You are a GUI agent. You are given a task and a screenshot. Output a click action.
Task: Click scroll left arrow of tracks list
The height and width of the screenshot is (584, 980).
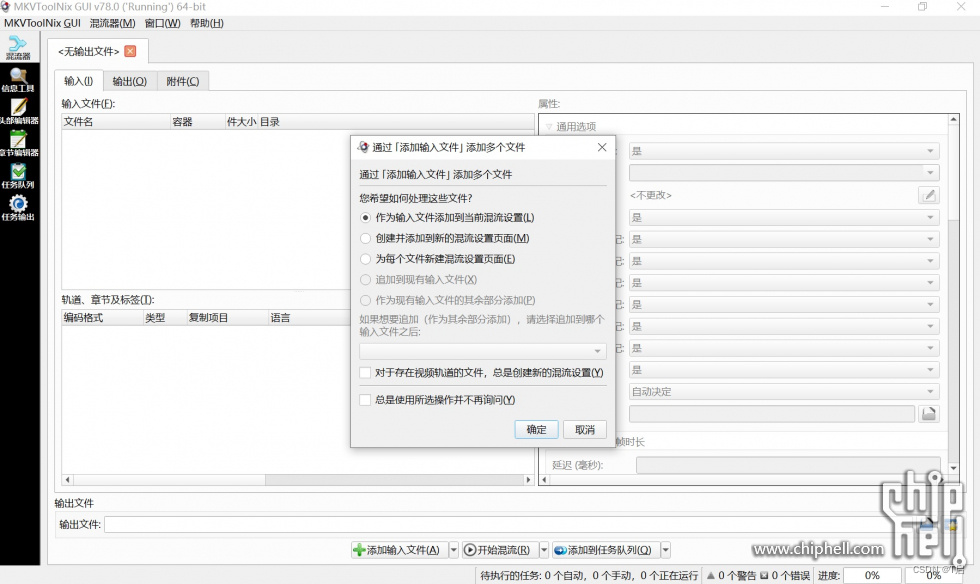[x=68, y=480]
